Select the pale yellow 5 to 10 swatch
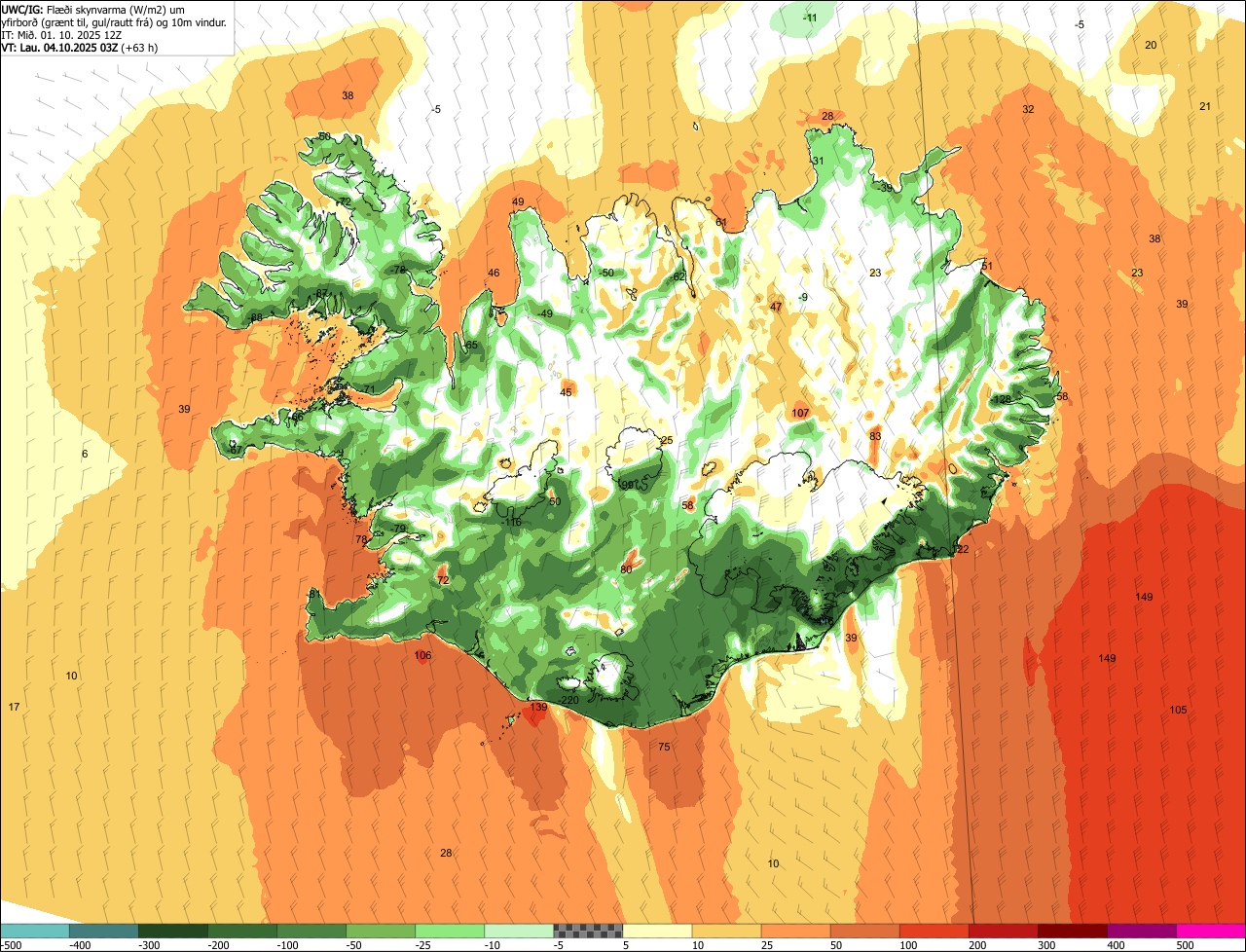This screenshot has height=952, width=1246. click(657, 931)
